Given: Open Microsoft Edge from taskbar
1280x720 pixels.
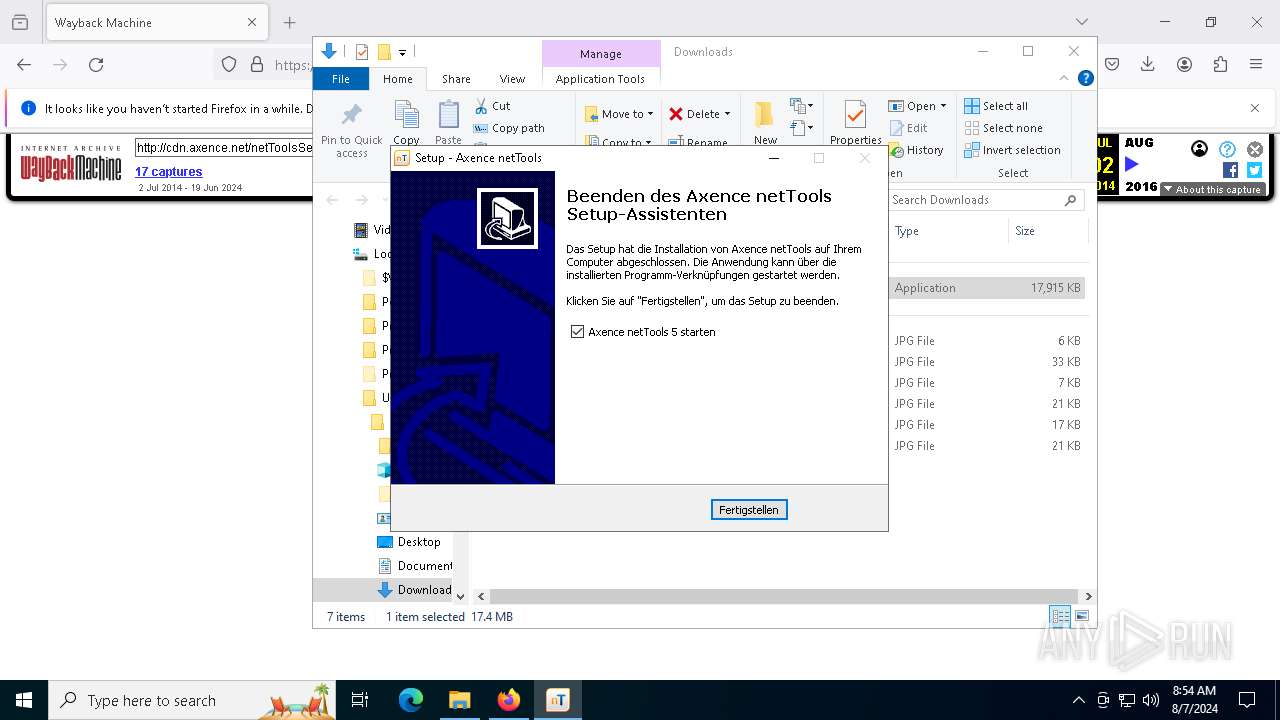Looking at the screenshot, I should tap(411, 700).
